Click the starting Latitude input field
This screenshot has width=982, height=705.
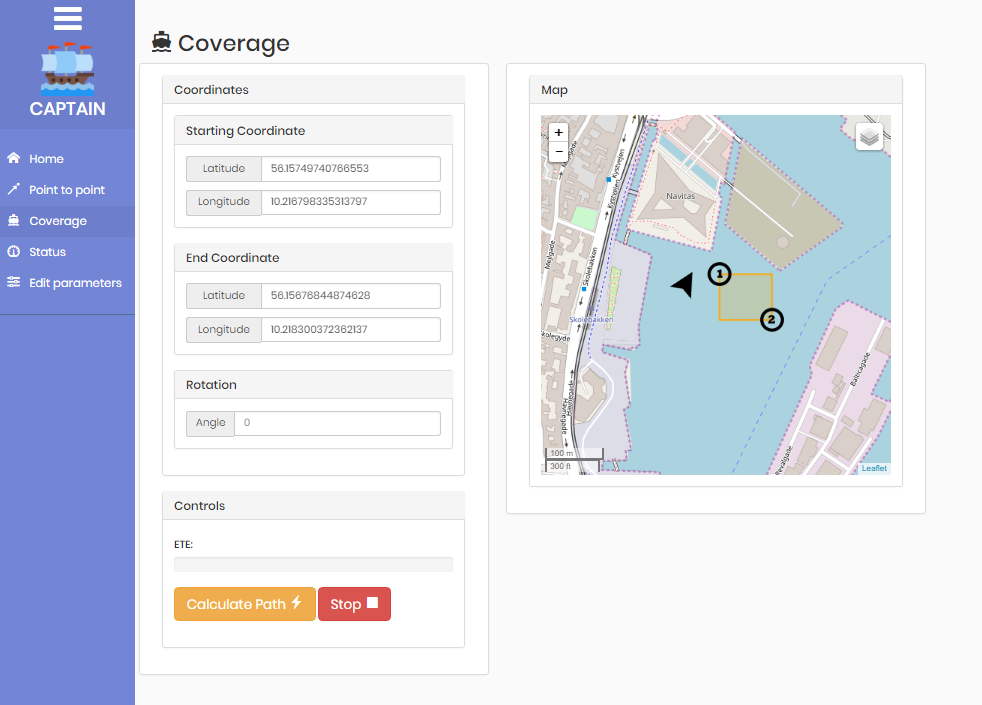point(351,168)
